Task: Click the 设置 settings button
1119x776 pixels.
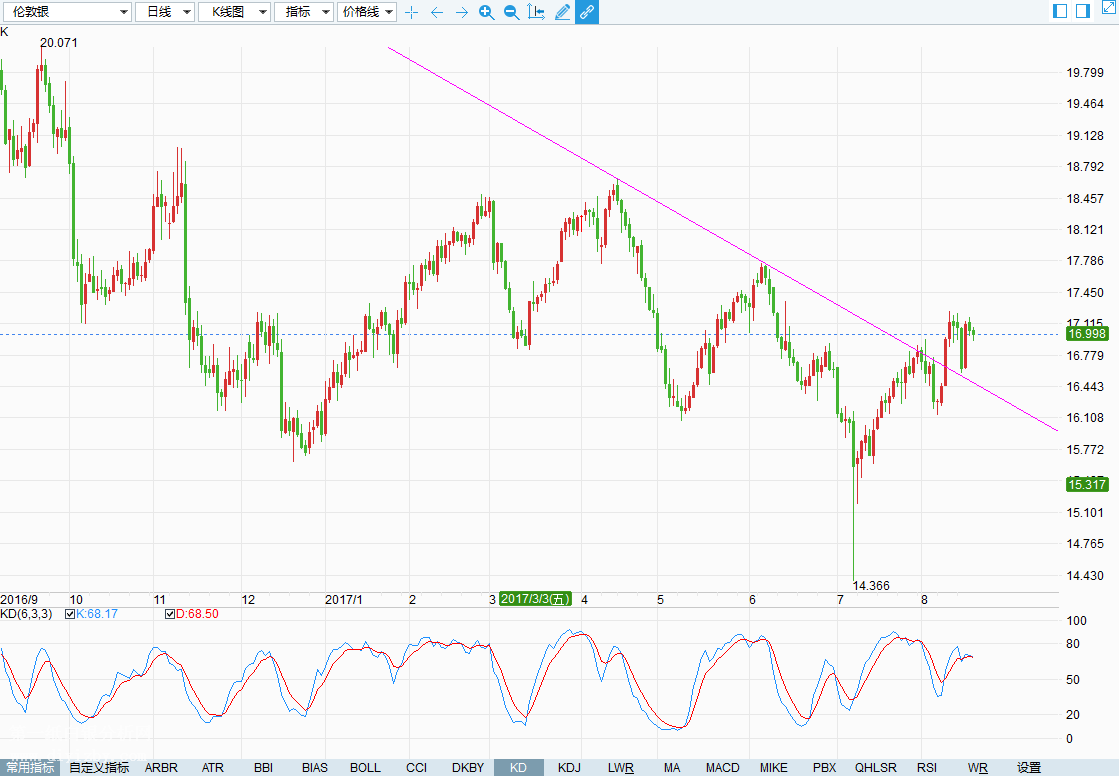Action: tap(1029, 768)
